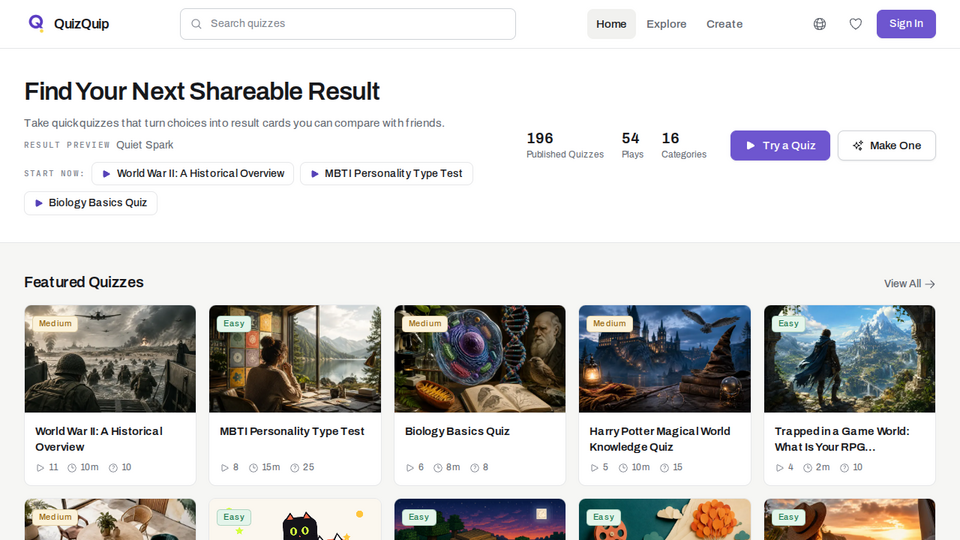Viewport: 960px width, 540px height.
Task: Click the View All arrow icon
Action: coord(930,284)
